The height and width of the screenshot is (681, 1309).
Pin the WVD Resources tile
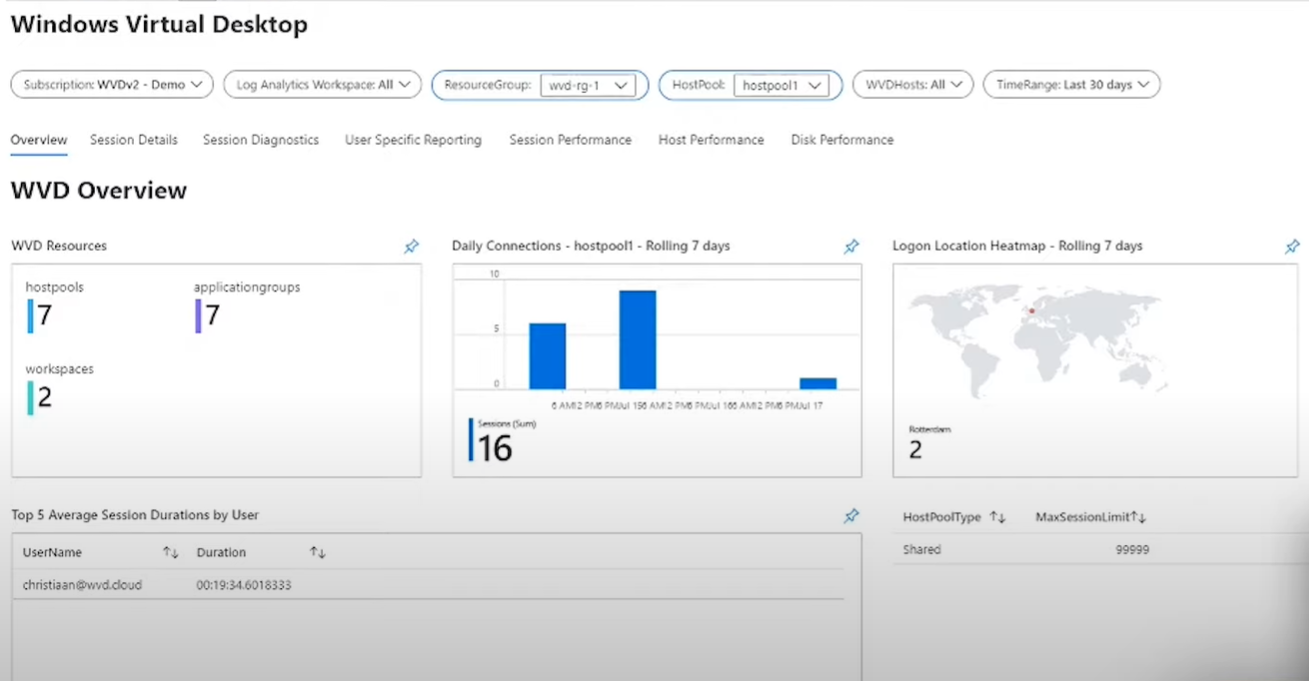(411, 246)
